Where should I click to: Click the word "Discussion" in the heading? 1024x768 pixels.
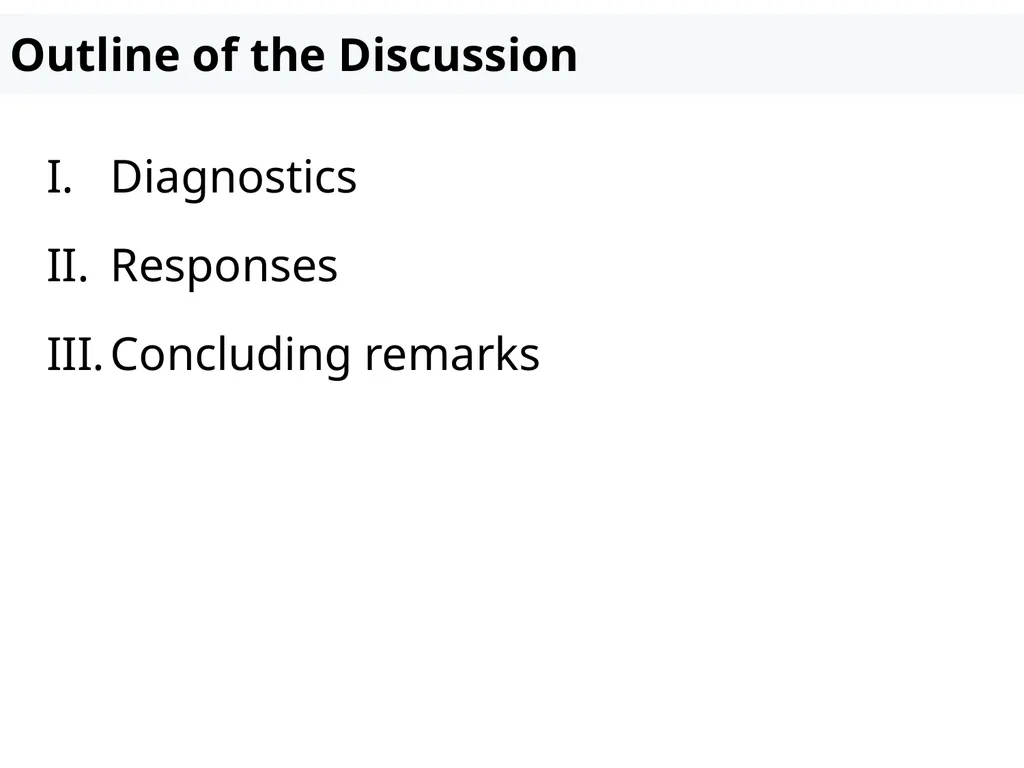(458, 55)
